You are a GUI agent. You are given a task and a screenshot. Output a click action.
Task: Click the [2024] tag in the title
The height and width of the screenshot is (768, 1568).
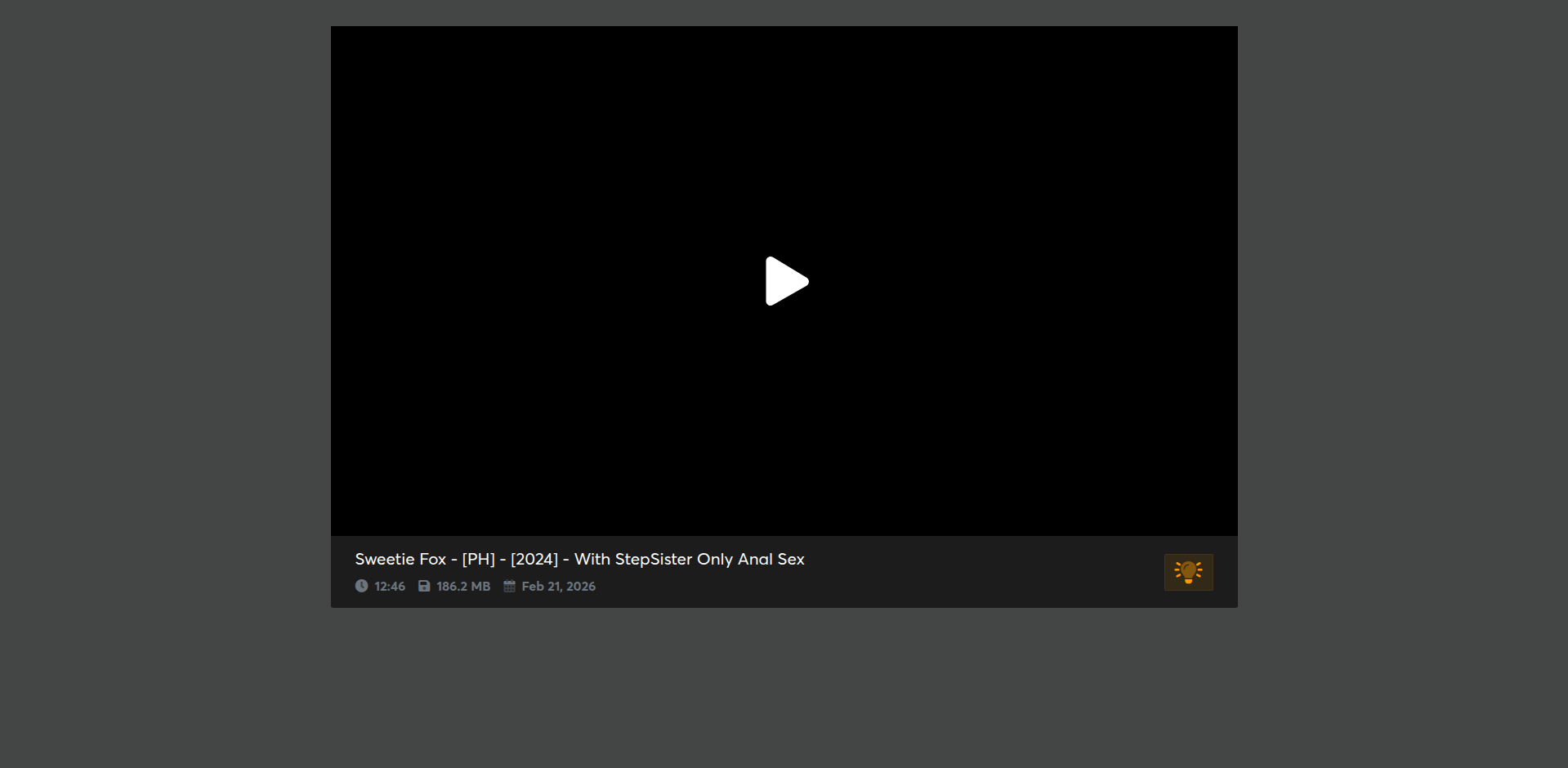pyautogui.click(x=534, y=559)
